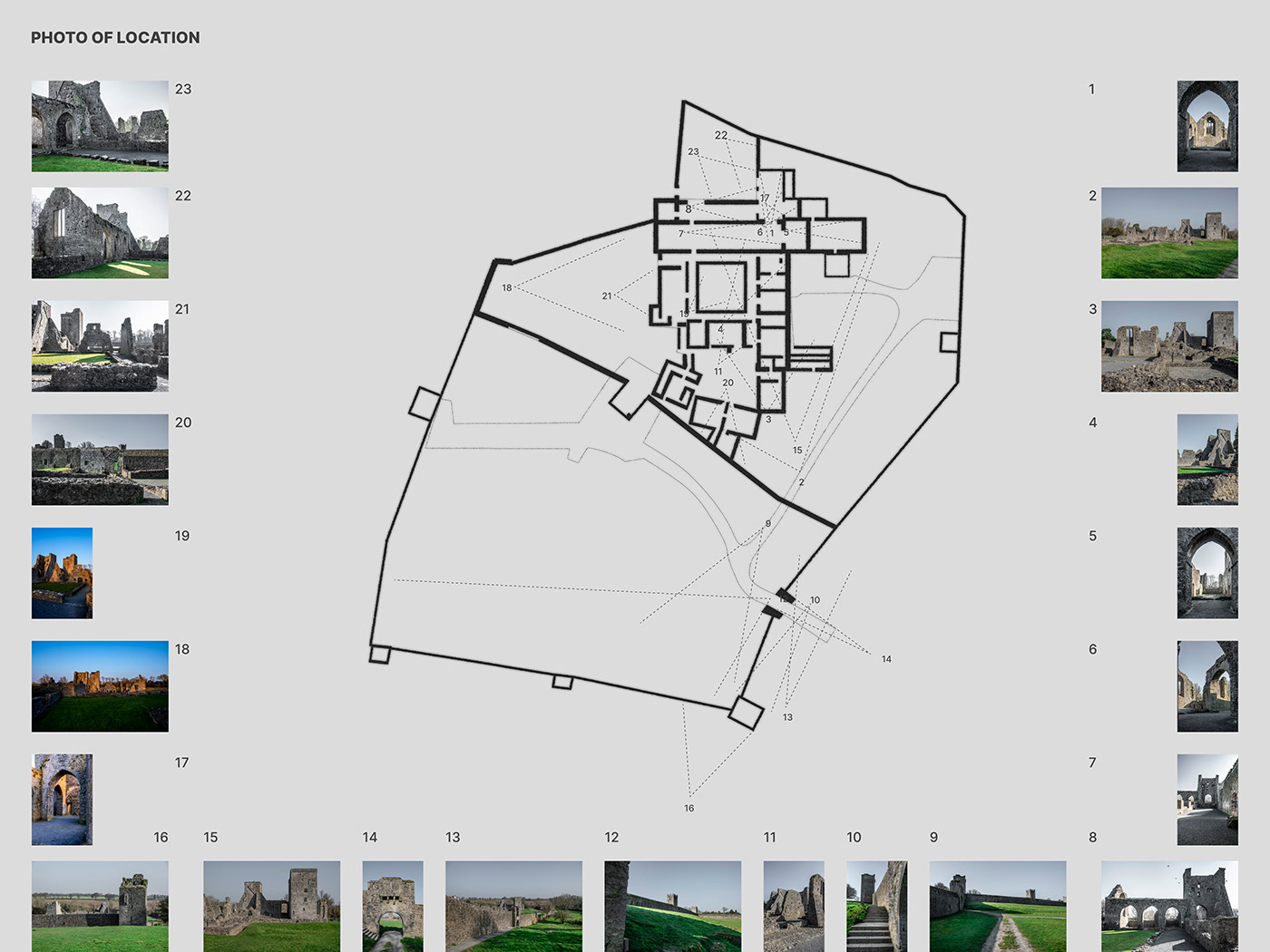Image resolution: width=1270 pixels, height=952 pixels.
Task: Select marker 14 on the map
Action: [886, 659]
